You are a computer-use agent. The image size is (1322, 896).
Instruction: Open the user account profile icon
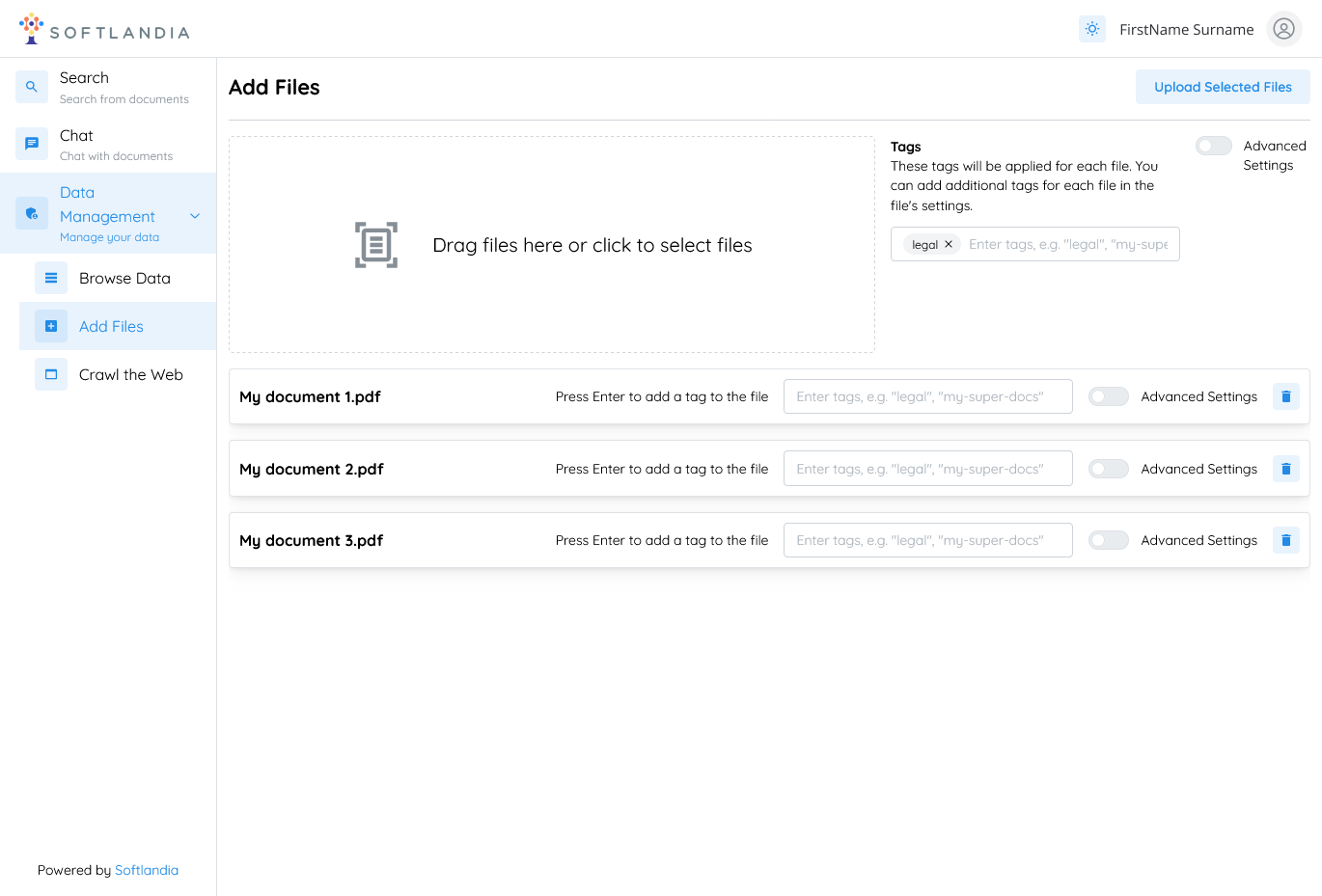pyautogui.click(x=1283, y=29)
